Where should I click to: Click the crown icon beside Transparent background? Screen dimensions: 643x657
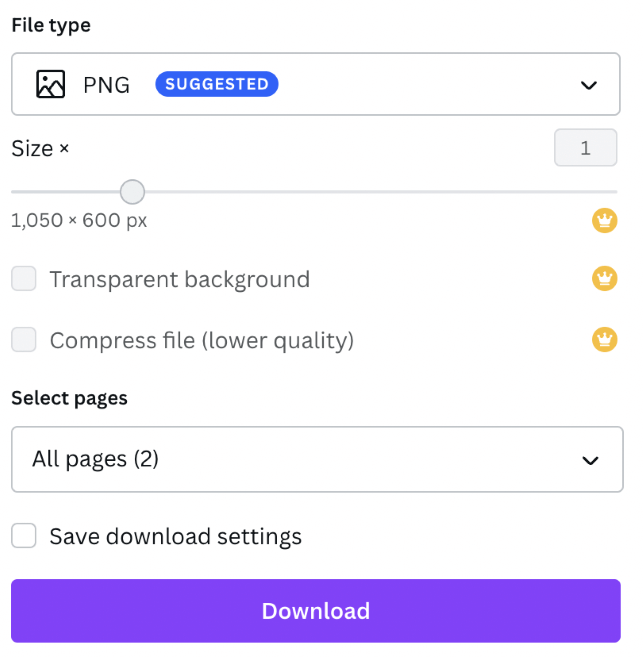[604, 278]
